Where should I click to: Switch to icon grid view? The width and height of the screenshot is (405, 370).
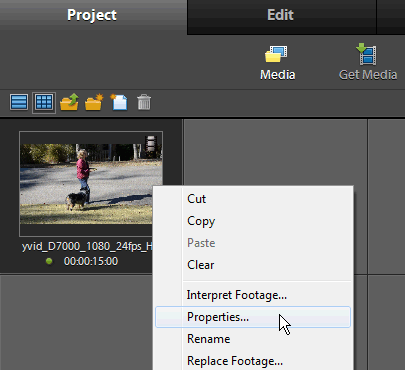click(x=44, y=102)
